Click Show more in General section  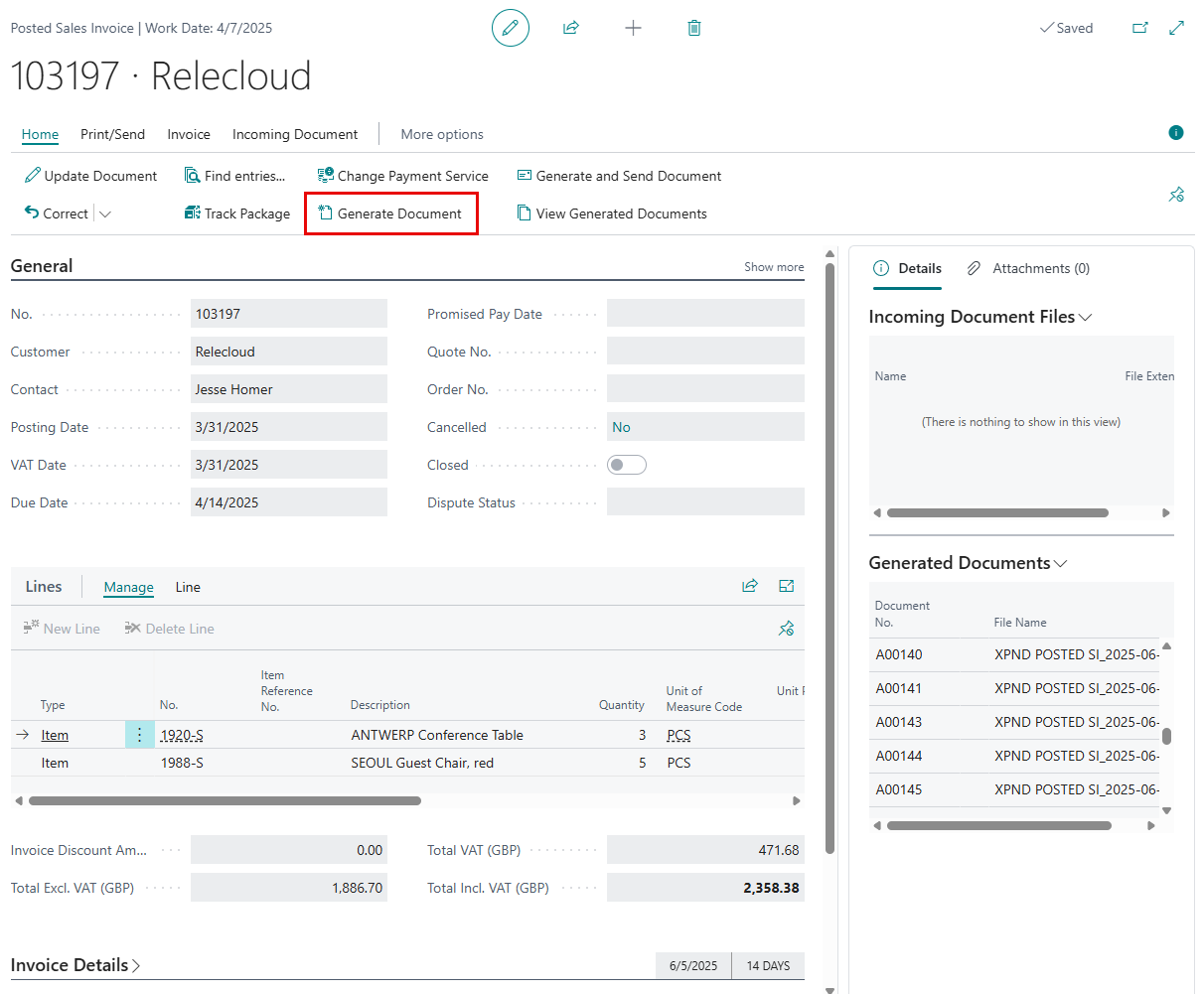click(774, 267)
